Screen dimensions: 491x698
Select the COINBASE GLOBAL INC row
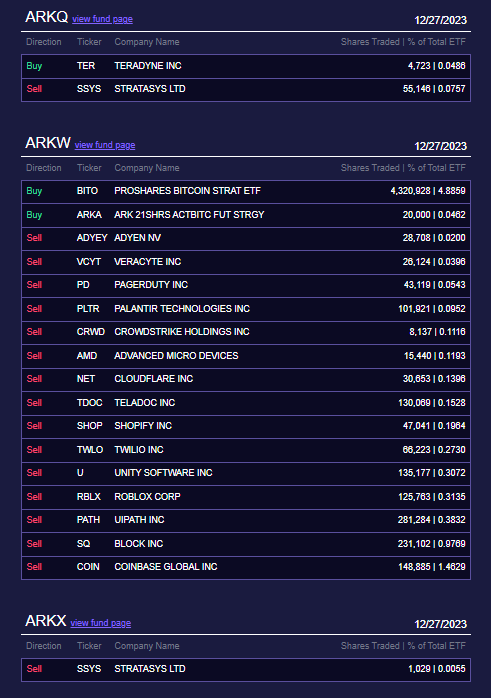[x=246, y=567]
